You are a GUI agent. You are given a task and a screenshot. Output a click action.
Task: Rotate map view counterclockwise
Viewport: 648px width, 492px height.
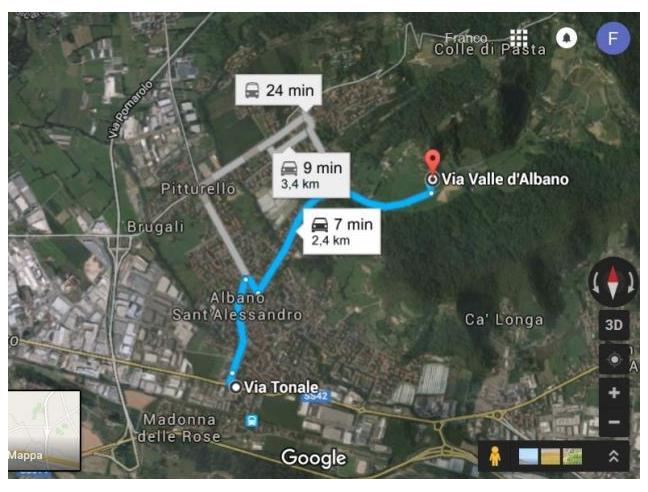tap(596, 283)
